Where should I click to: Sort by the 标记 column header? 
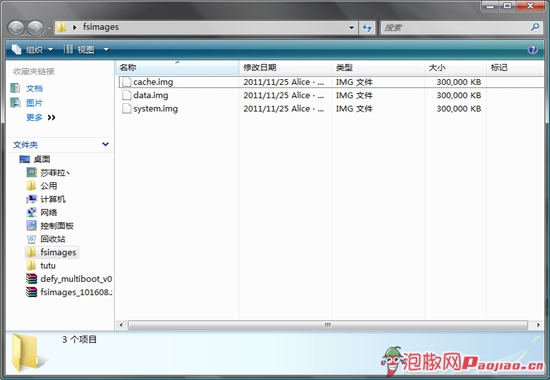[515, 67]
